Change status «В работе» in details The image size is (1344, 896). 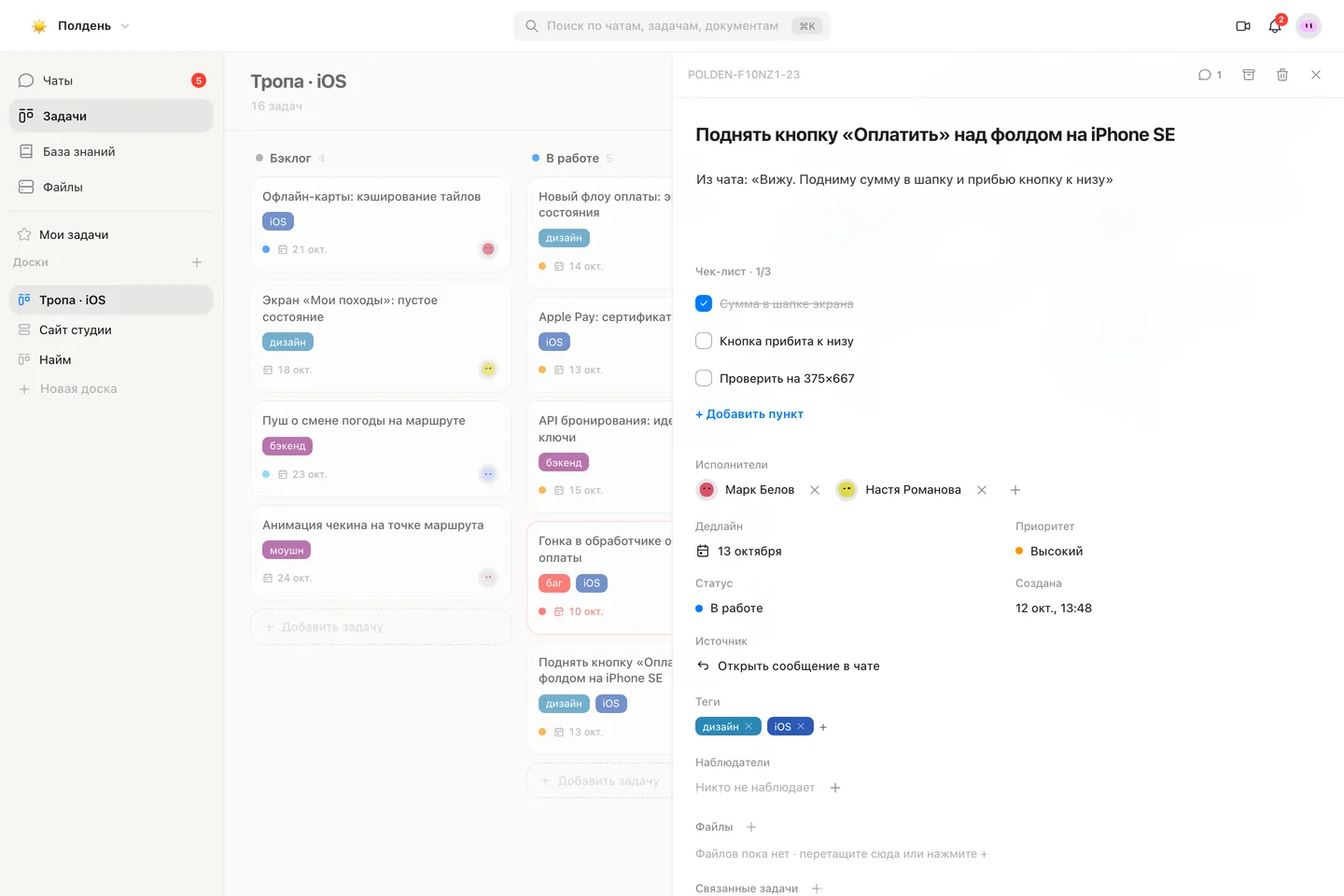729,609
